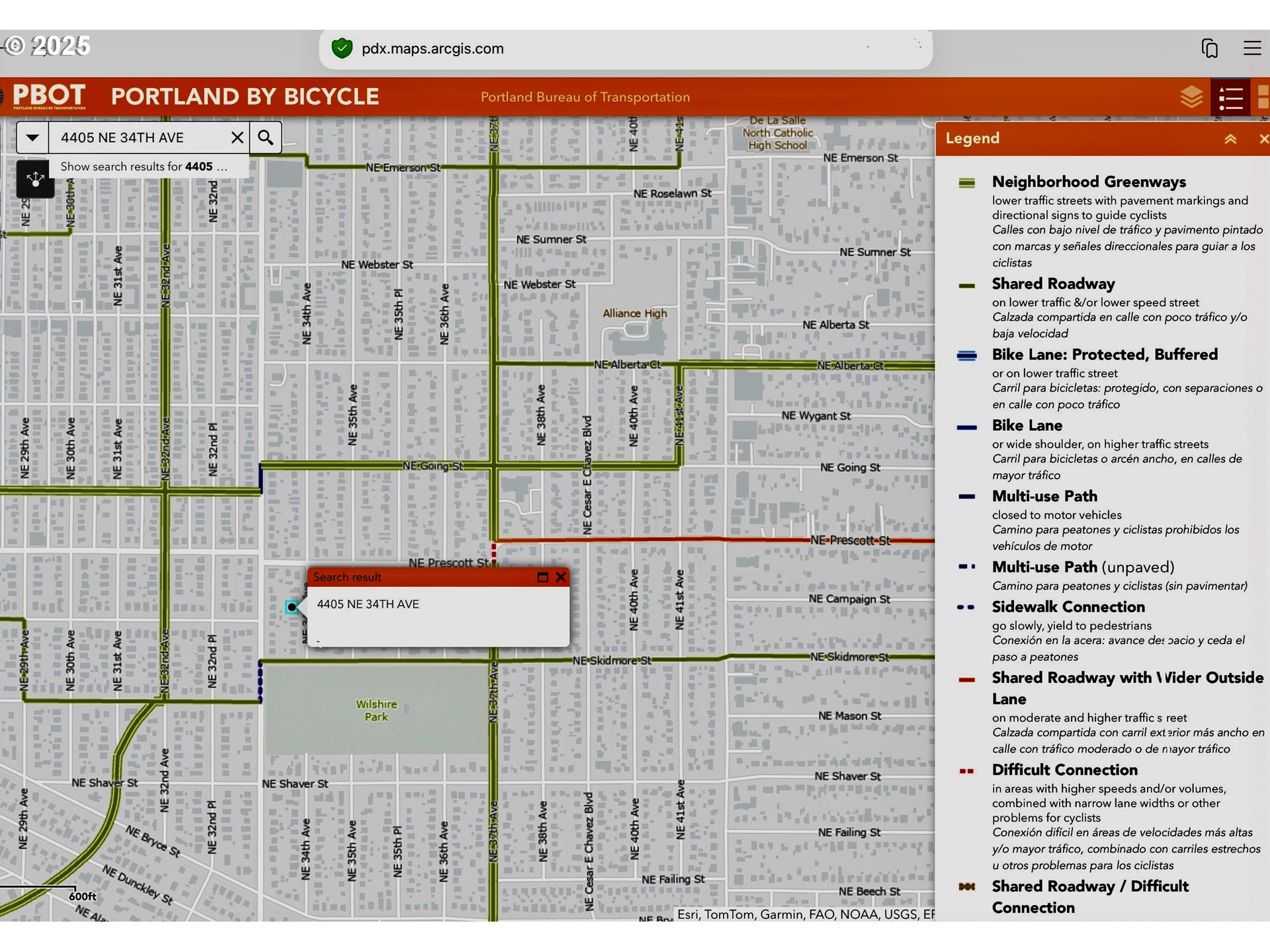
Task: Open the browser hamburger menu
Action: tap(1252, 48)
